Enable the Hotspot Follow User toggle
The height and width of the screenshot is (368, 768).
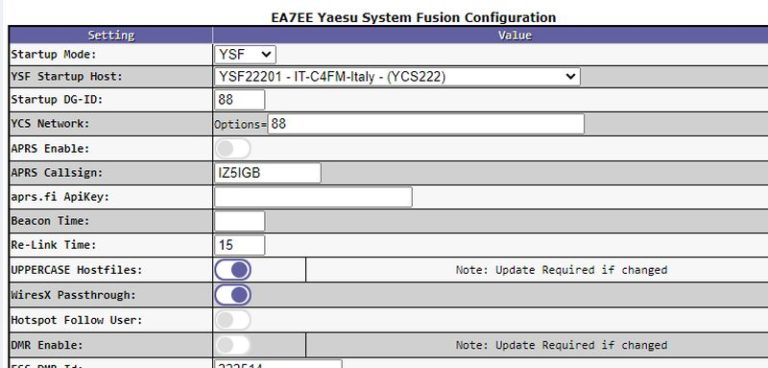pos(233,320)
